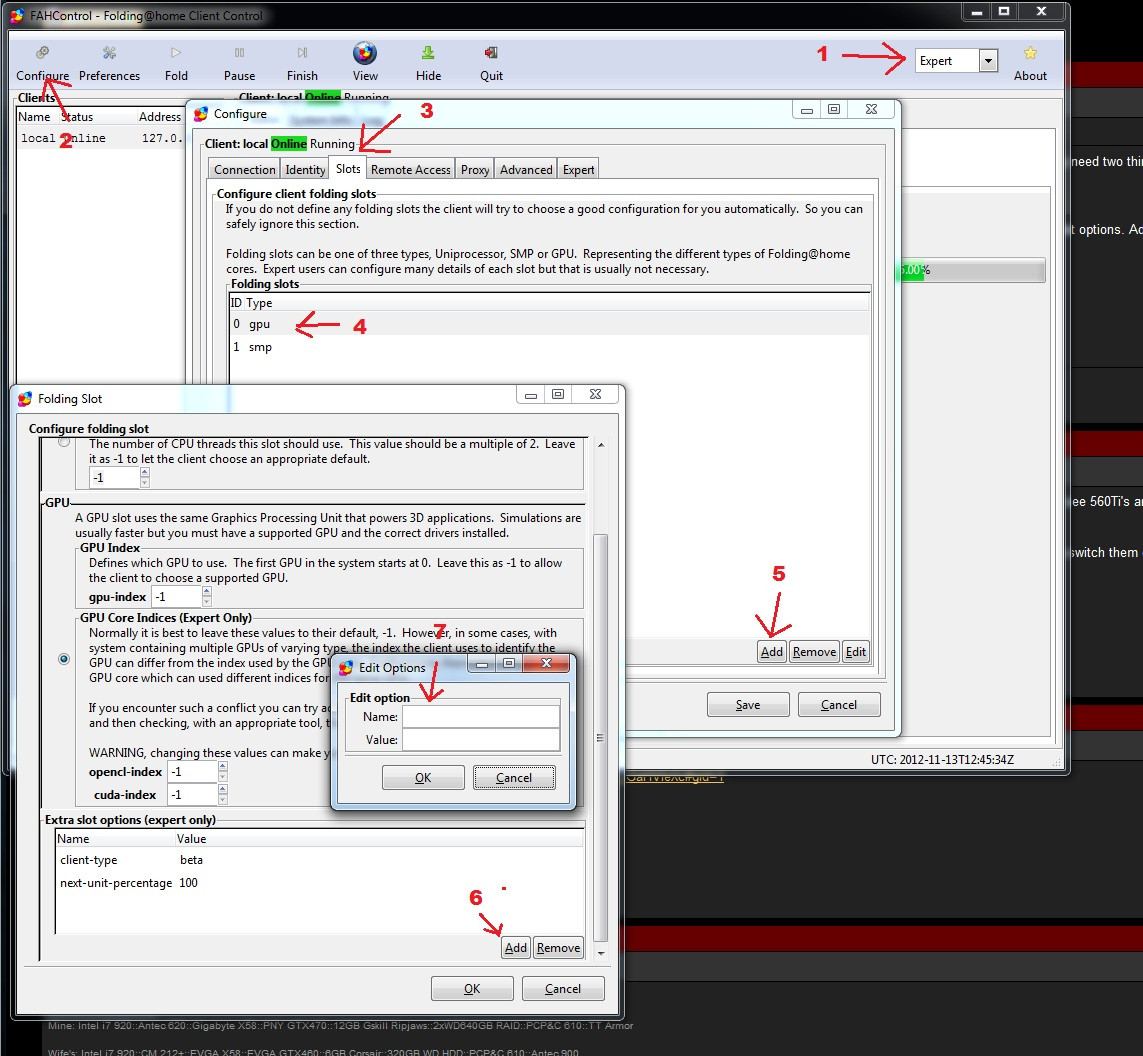This screenshot has height=1056, width=1143.
Task: Click the Value field in Edit Options
Action: point(481,740)
